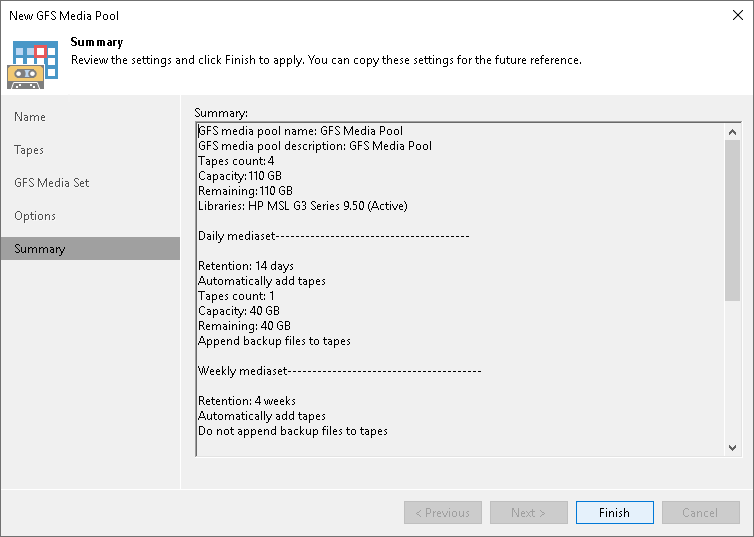
Task: Click 'Automatically add tapes' under Daily mediaset
Action: [x=262, y=281]
